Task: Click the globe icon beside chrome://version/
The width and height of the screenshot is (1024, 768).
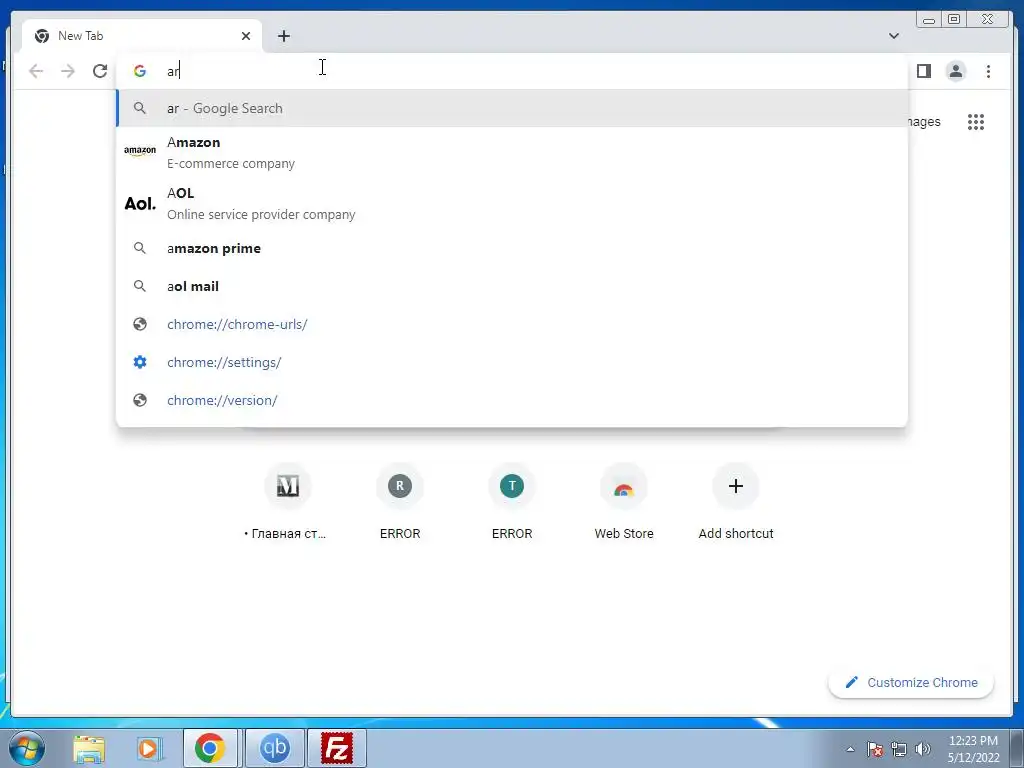Action: tap(140, 400)
